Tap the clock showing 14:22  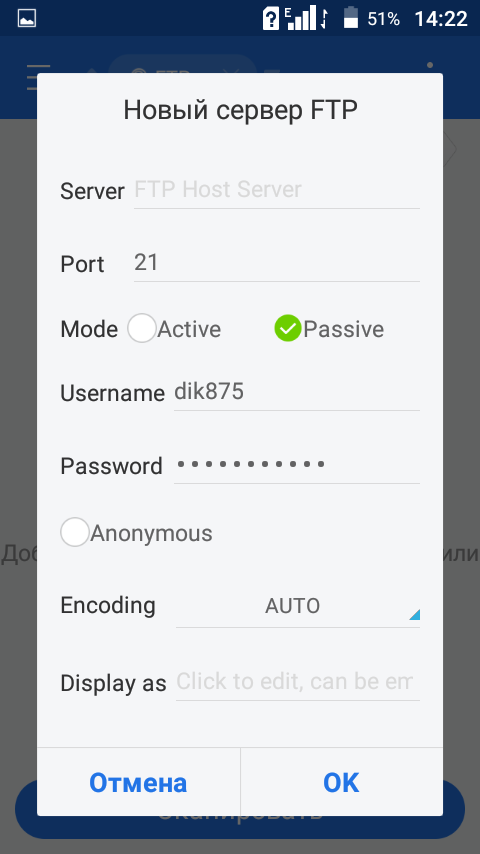(441, 19)
